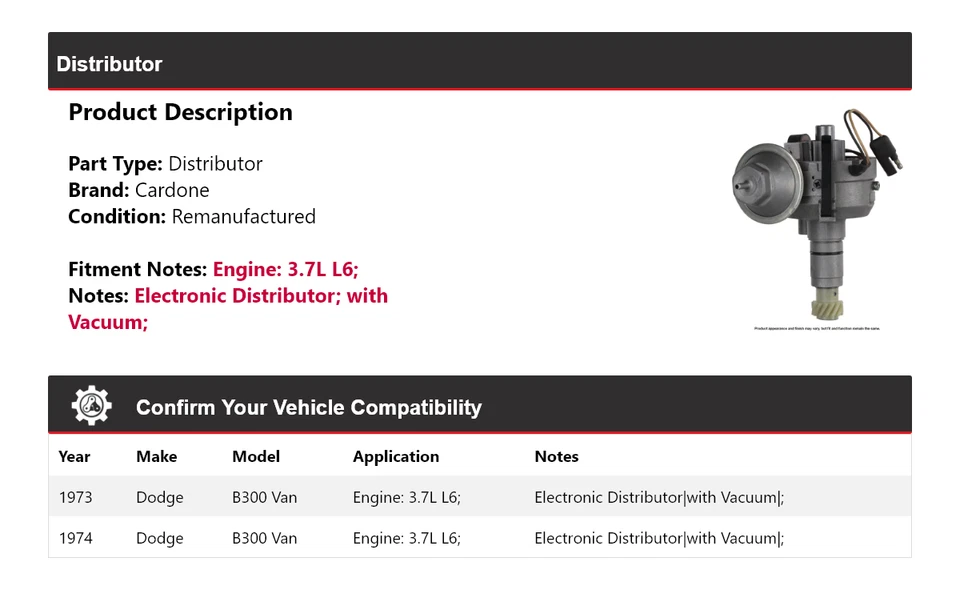Viewport: 960px width, 590px height.
Task: Click the red Engine: 3.7L L6 fitment note
Action: tap(285, 269)
